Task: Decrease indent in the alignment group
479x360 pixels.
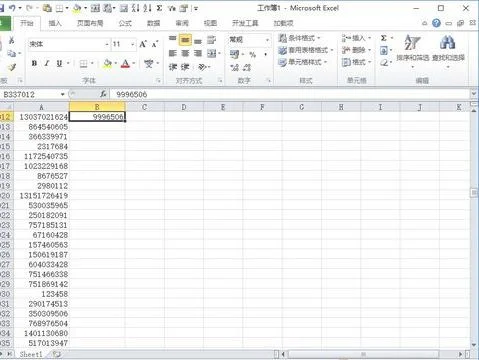Action: click(173, 67)
